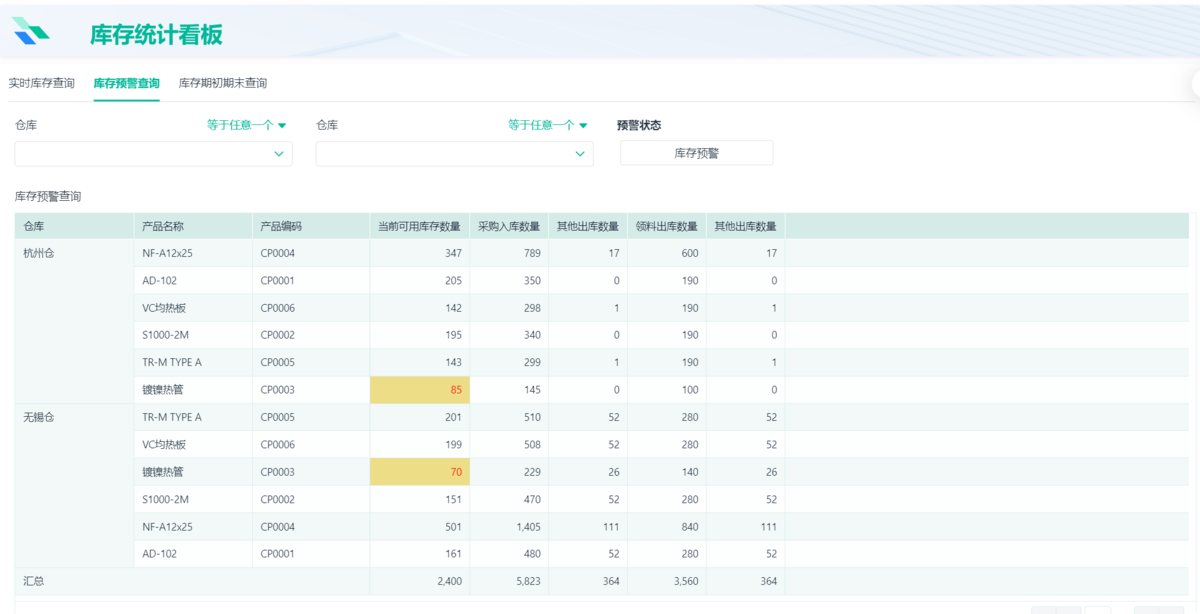Viewport: 1200px width, 614px height.
Task: Select the 领料出库数量 column header
Action: pyautogui.click(x=666, y=226)
